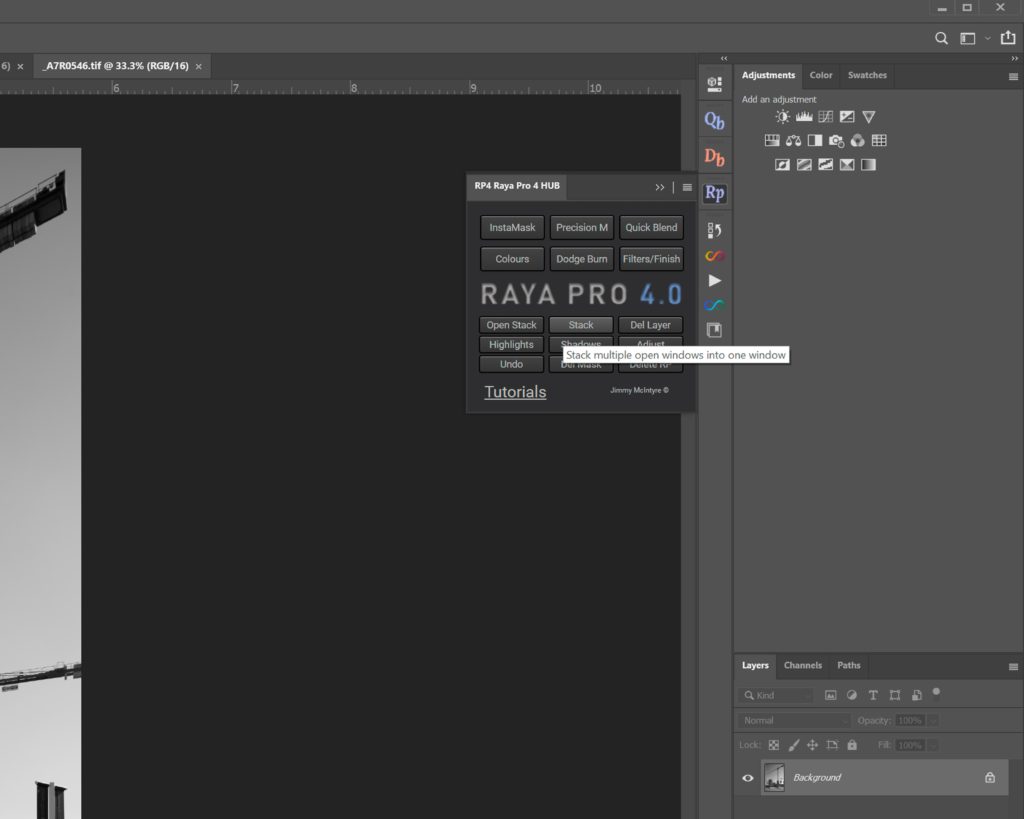Toggle prevent artboard auto-nesting lock
Image resolution: width=1024 pixels, height=819 pixels.
[832, 745]
